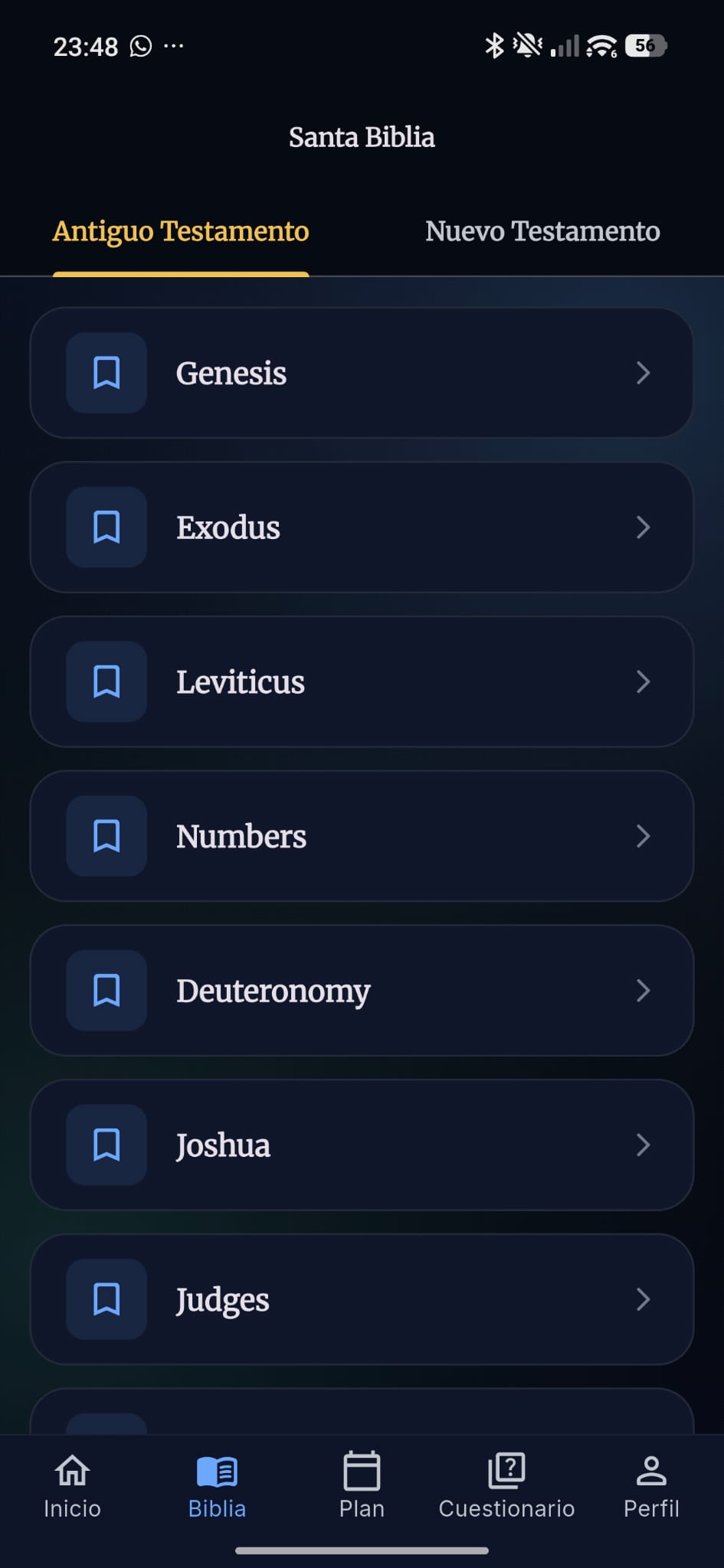
Task: Open the Inicio home icon
Action: pos(72,1470)
